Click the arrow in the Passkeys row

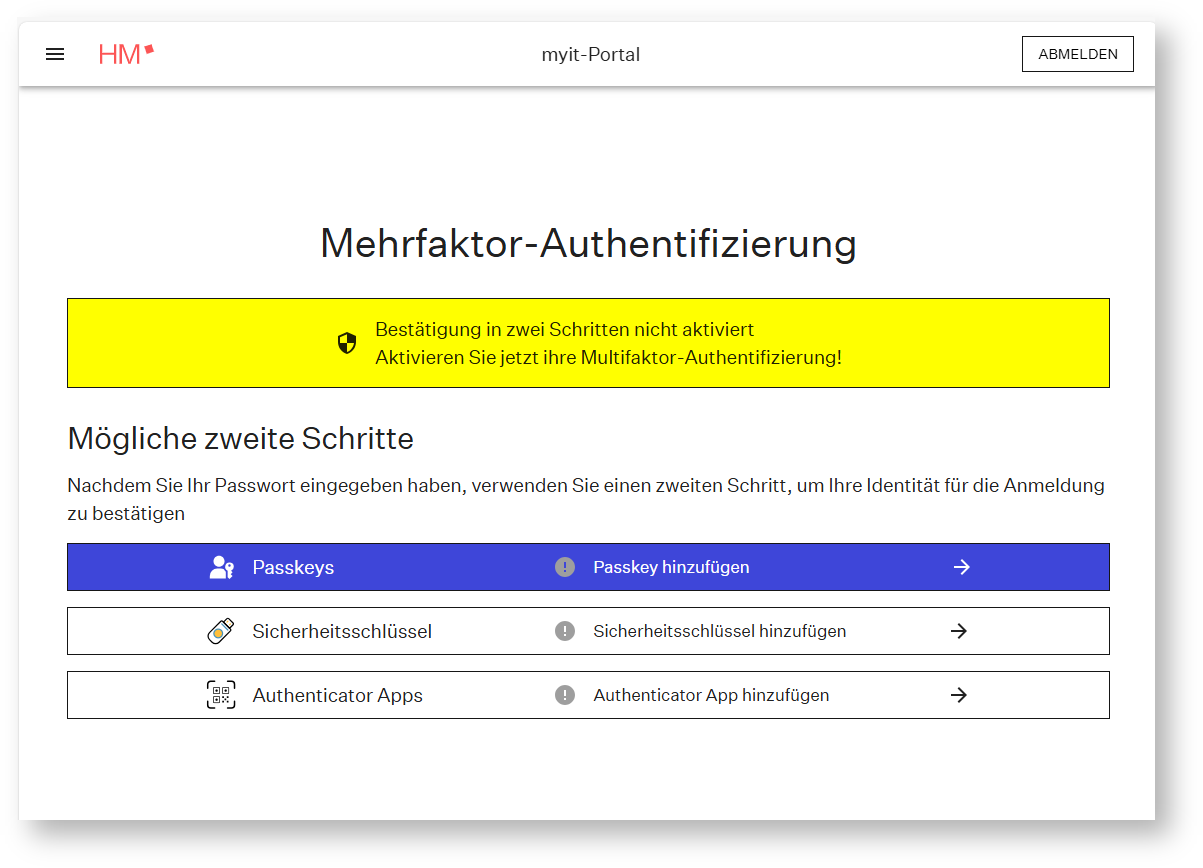[961, 567]
